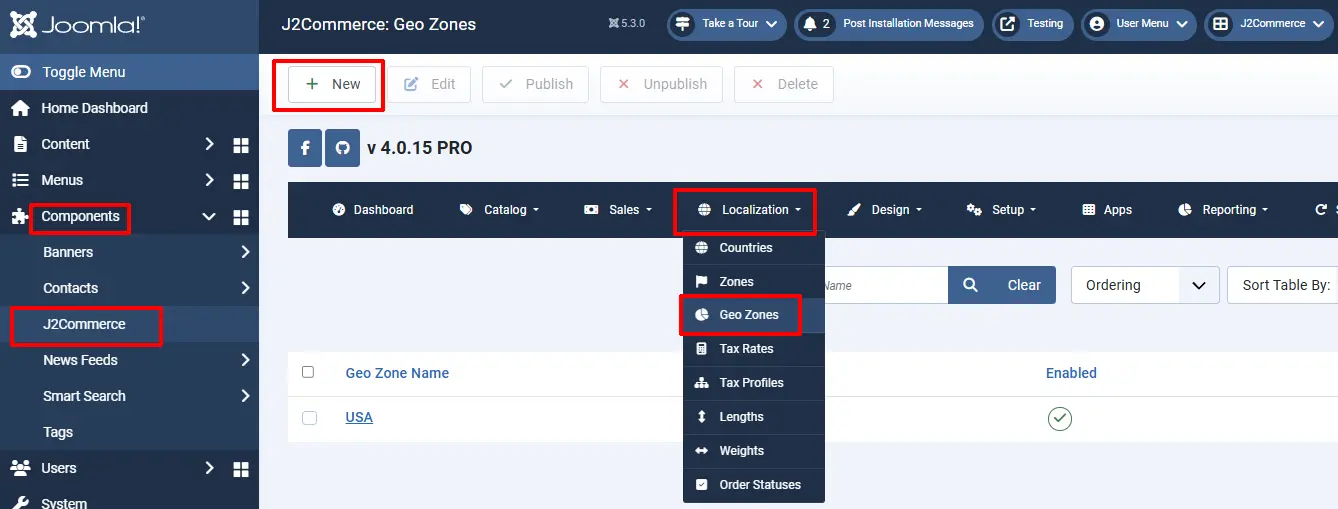The width and height of the screenshot is (1338, 509).
Task: Click the Take a Tour signpost icon
Action: [x=683, y=24]
